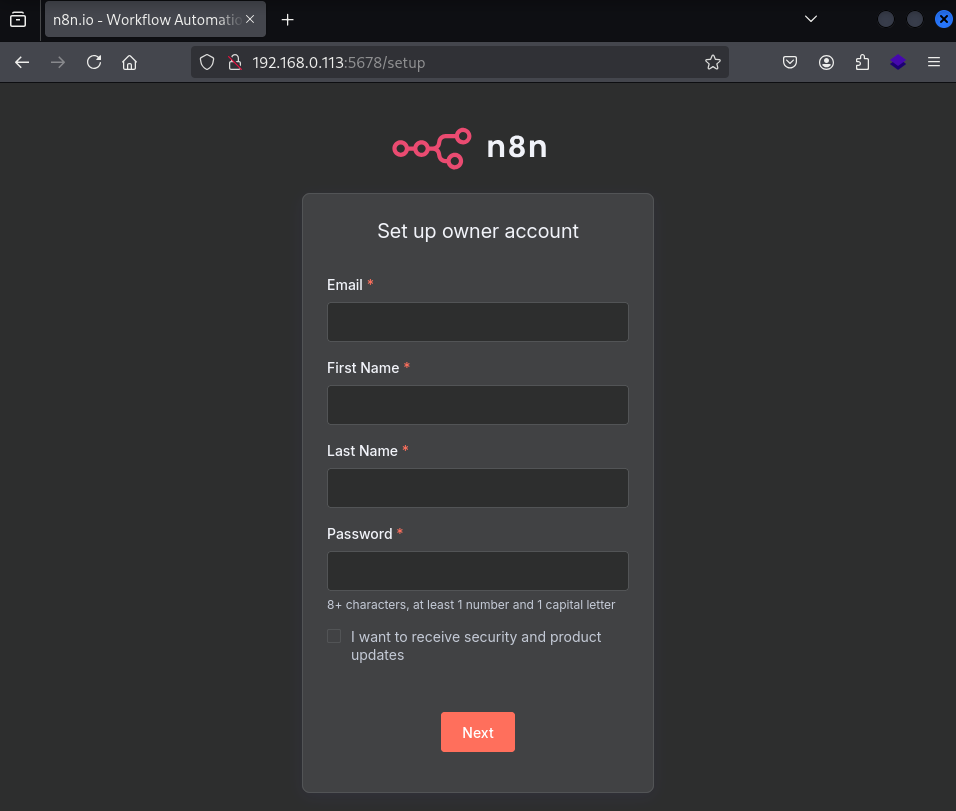This screenshot has height=811, width=956.
Task: Click the n8n logo icon
Action: (431, 148)
